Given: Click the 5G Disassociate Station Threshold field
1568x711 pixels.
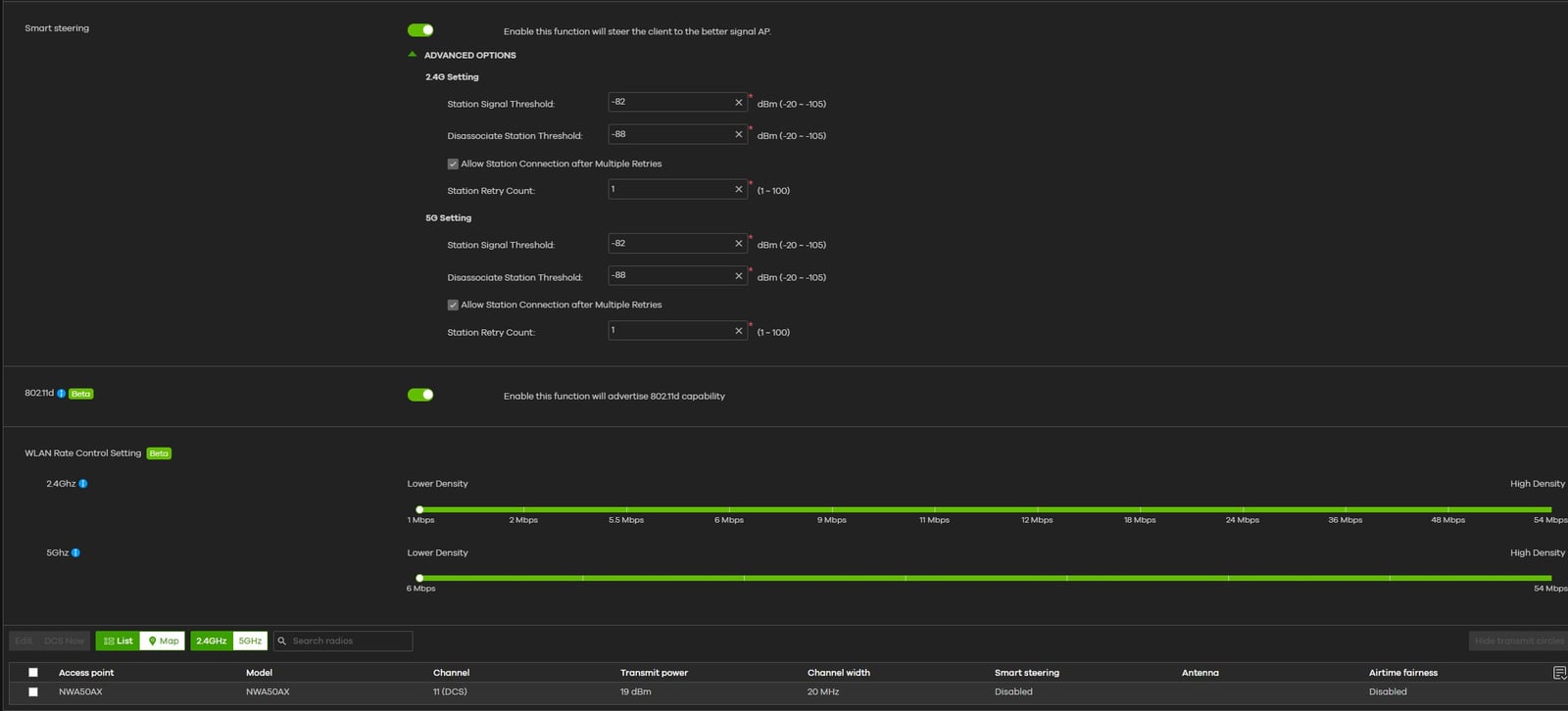Looking at the screenshot, I should [670, 276].
